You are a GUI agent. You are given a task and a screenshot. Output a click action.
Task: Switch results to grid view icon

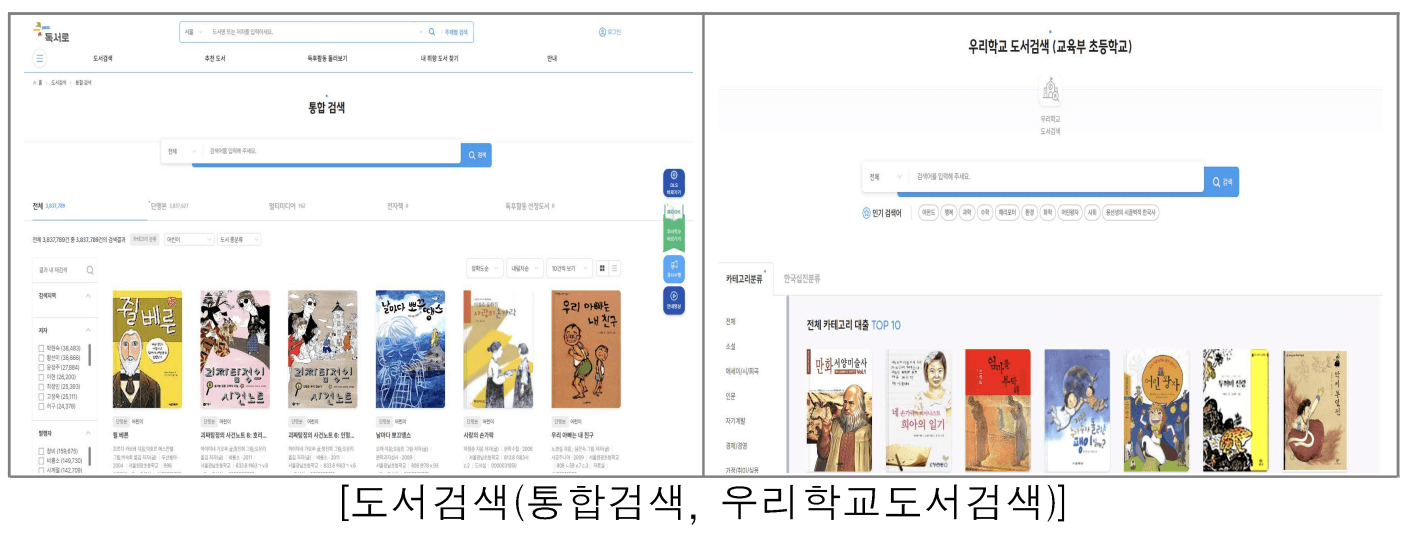tap(602, 268)
